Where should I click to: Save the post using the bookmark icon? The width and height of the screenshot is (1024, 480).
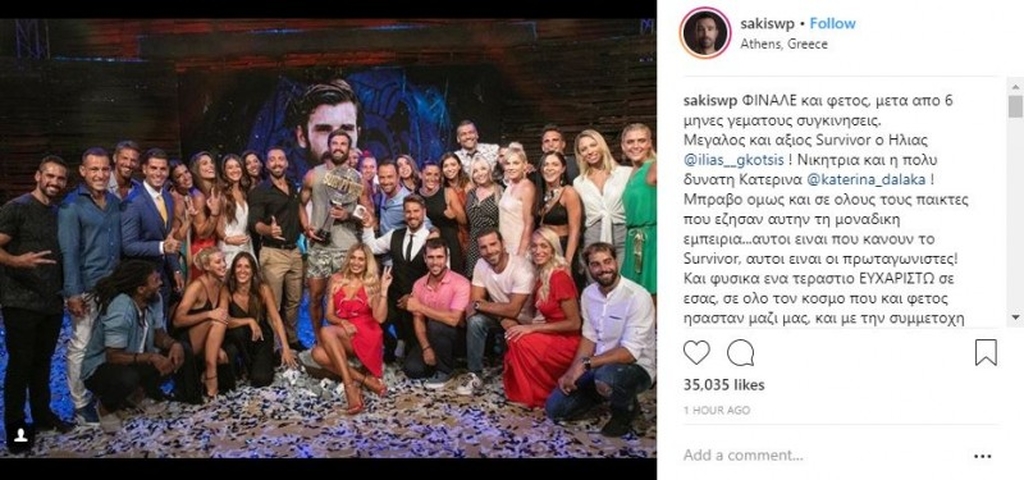(985, 353)
